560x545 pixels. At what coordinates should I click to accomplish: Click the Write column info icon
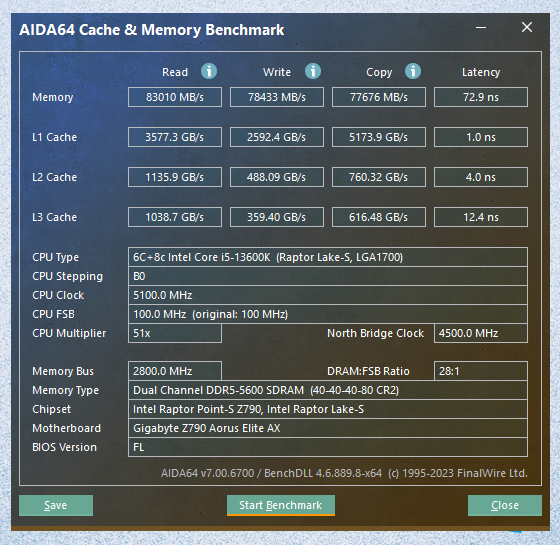313,71
